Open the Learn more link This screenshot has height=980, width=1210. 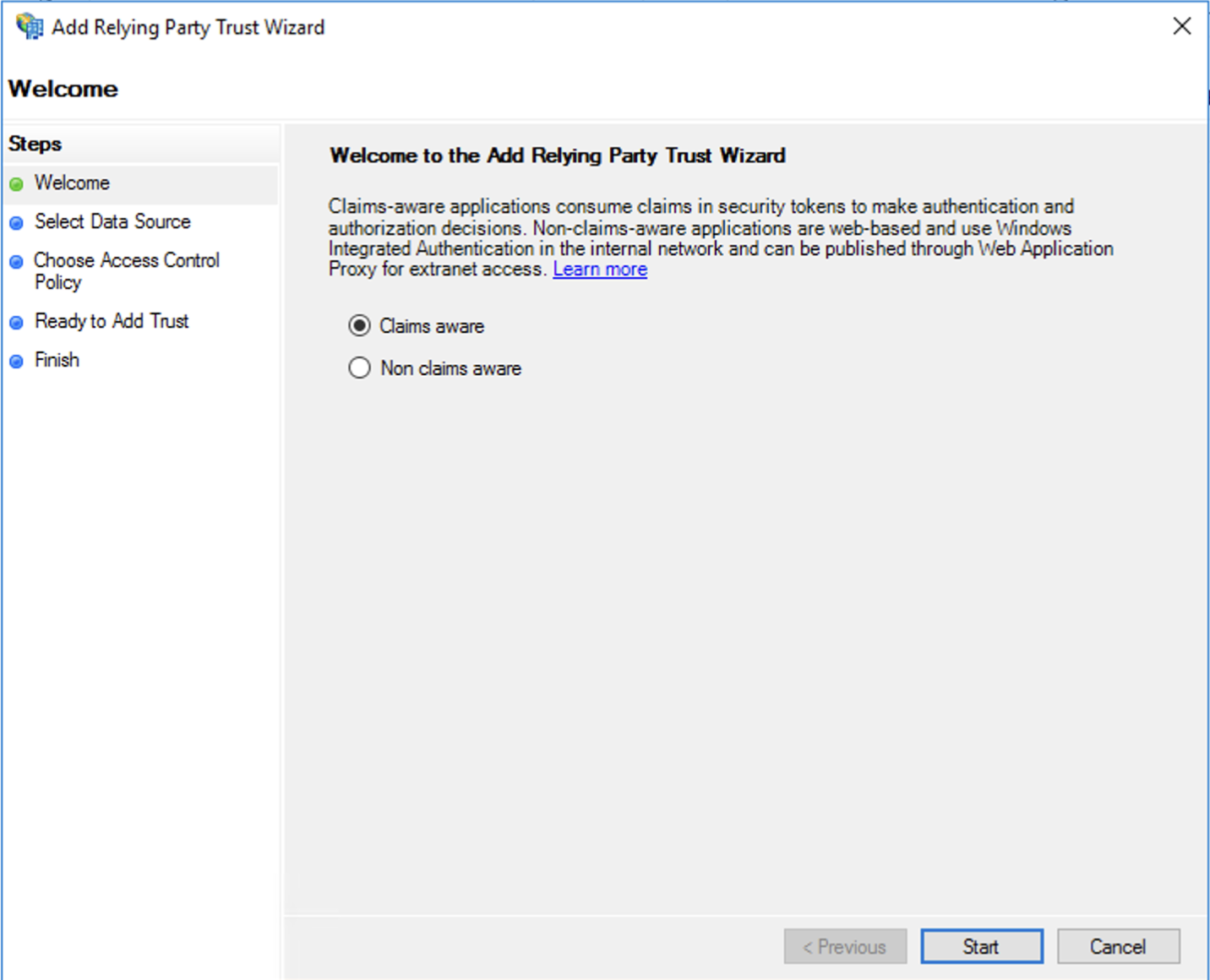599,269
